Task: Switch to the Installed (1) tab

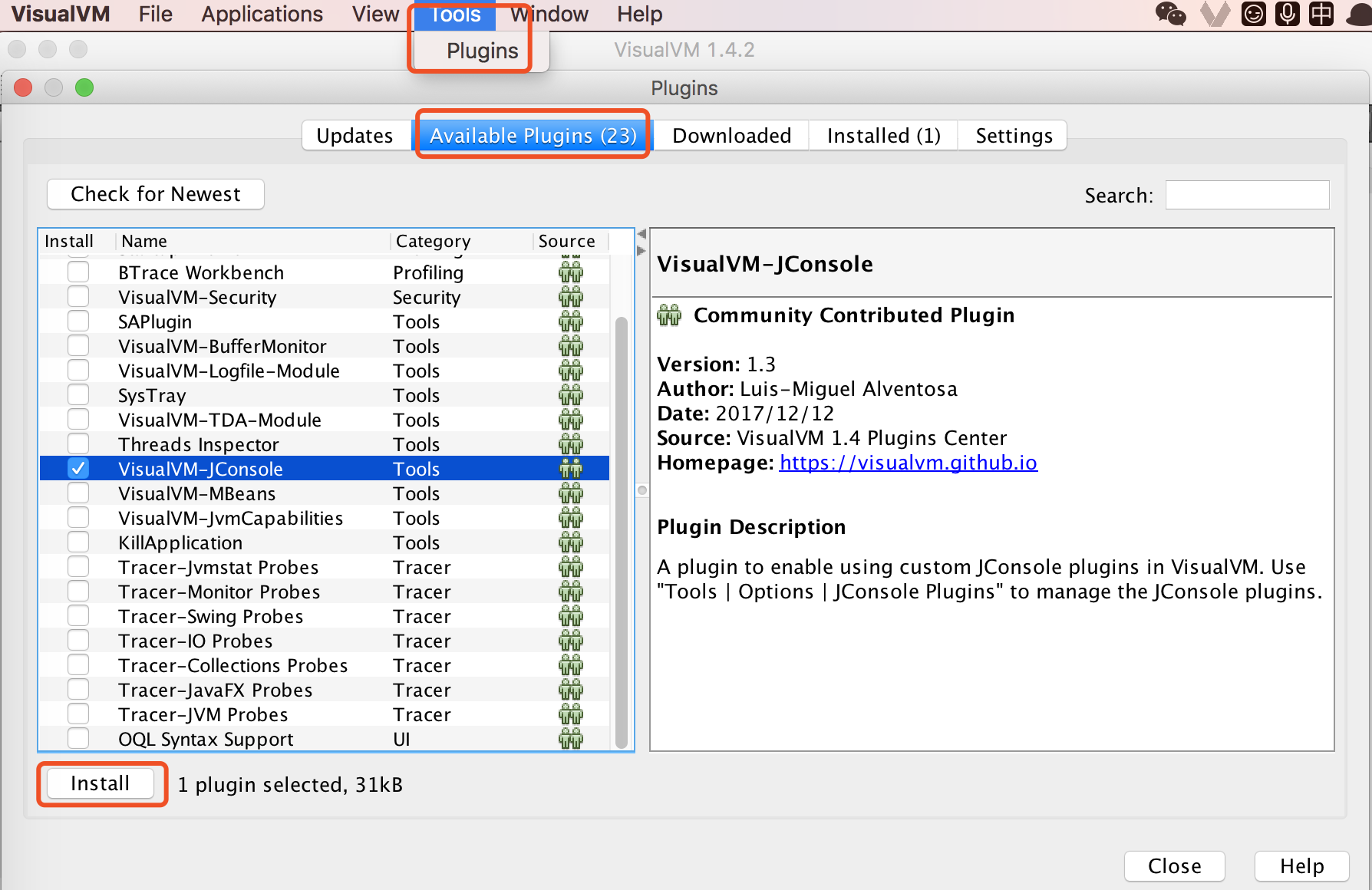Action: pos(883,136)
